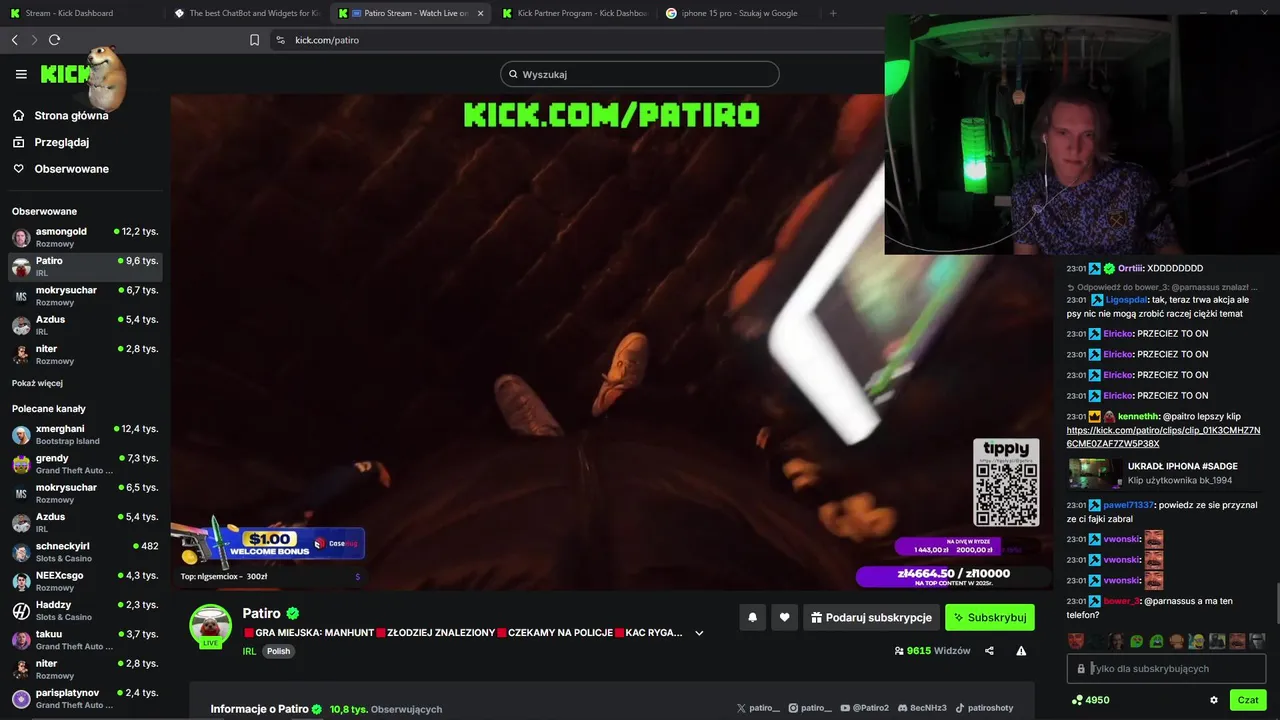Viewport: 1280px width, 720px height.
Task: Click username Orrtiii in chat
Action: click(1130, 268)
